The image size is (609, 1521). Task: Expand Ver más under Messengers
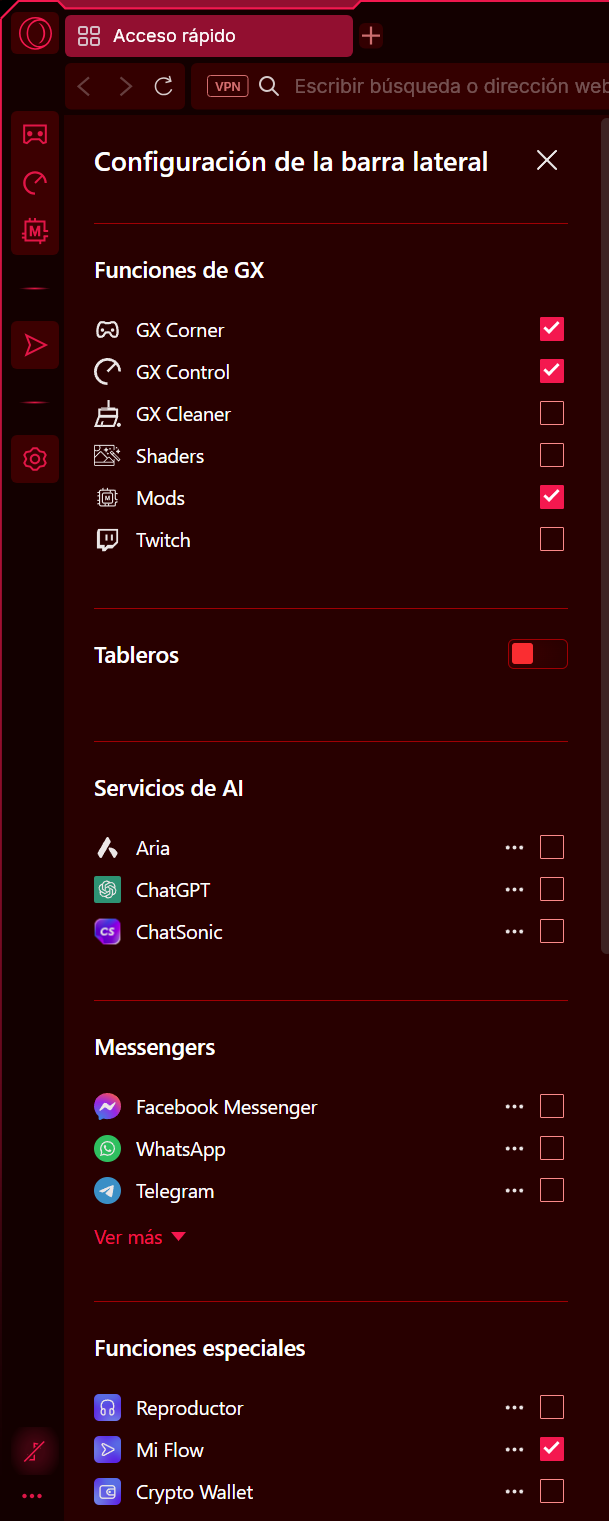pos(140,1237)
